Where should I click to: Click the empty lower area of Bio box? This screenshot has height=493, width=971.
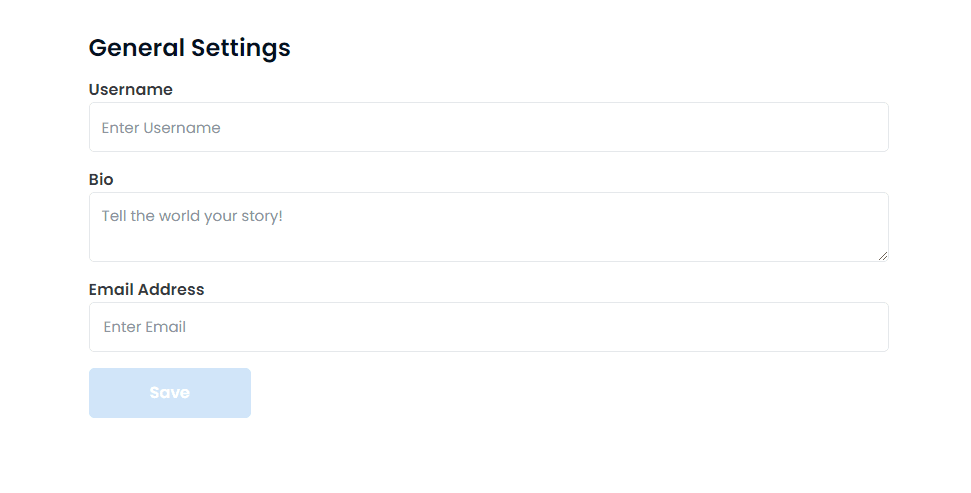[488, 246]
